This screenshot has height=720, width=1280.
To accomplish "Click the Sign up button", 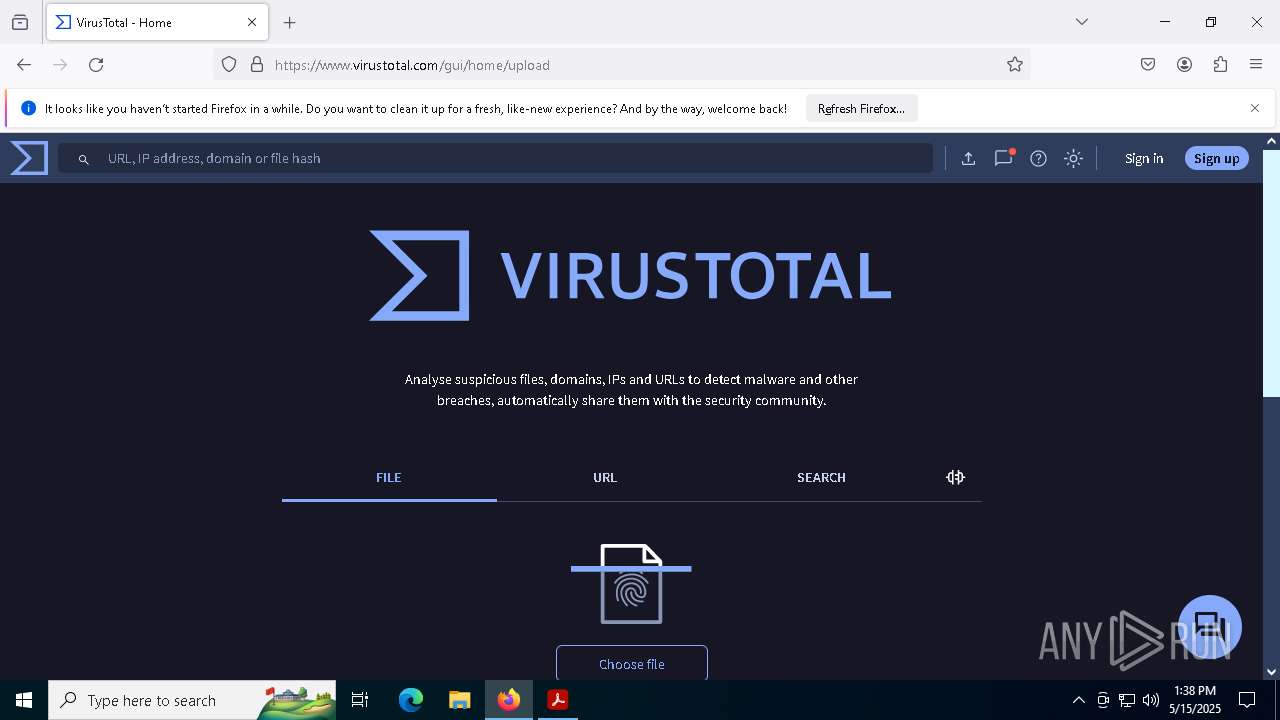I will pos(1216,158).
